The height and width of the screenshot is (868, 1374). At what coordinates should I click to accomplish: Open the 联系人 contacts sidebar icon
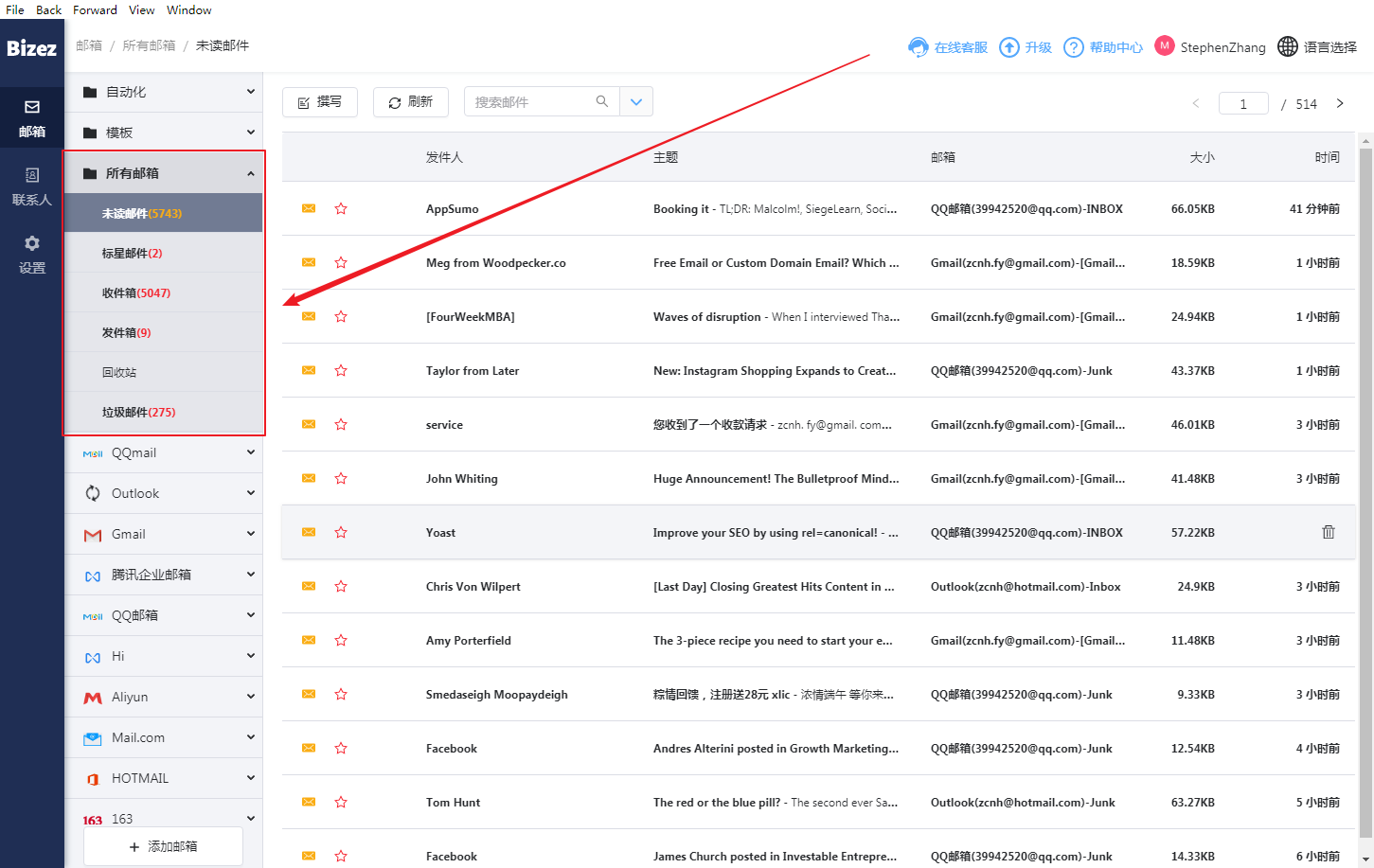[x=32, y=175]
